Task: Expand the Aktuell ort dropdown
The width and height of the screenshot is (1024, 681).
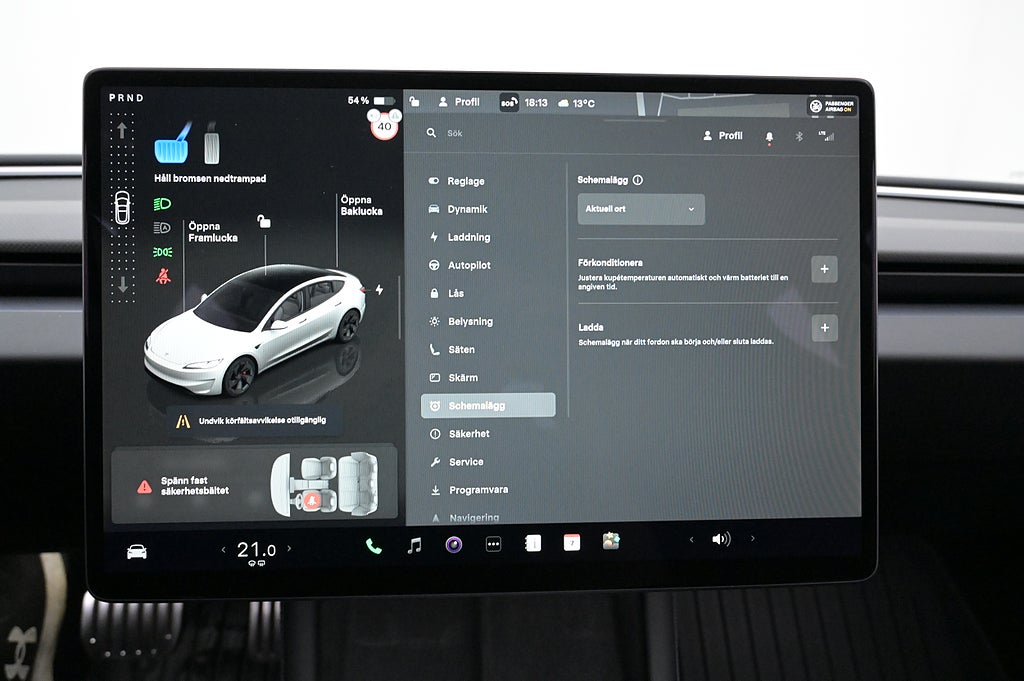Action: click(x=641, y=209)
